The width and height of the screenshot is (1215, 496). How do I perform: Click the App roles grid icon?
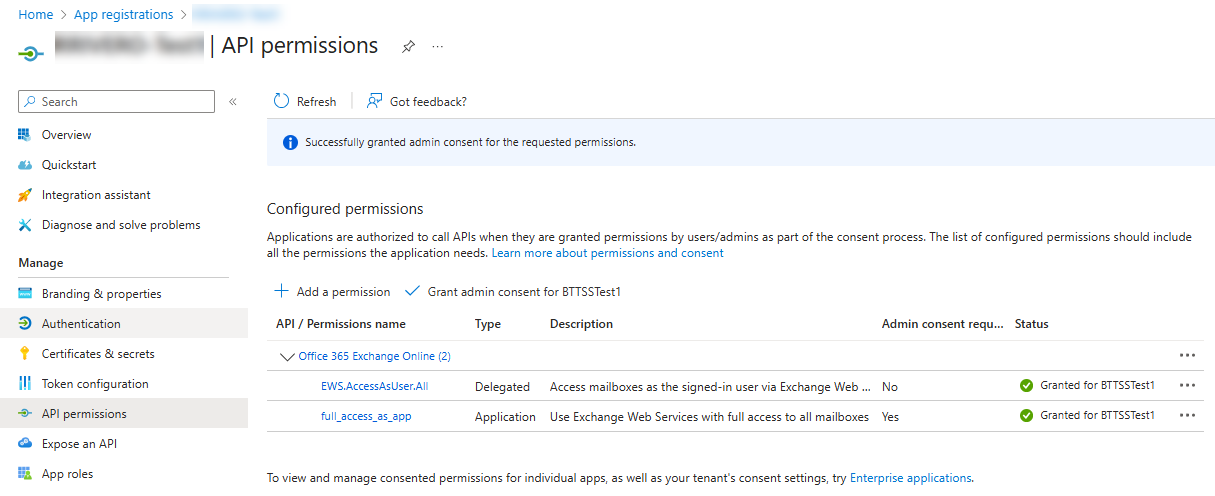coord(25,474)
